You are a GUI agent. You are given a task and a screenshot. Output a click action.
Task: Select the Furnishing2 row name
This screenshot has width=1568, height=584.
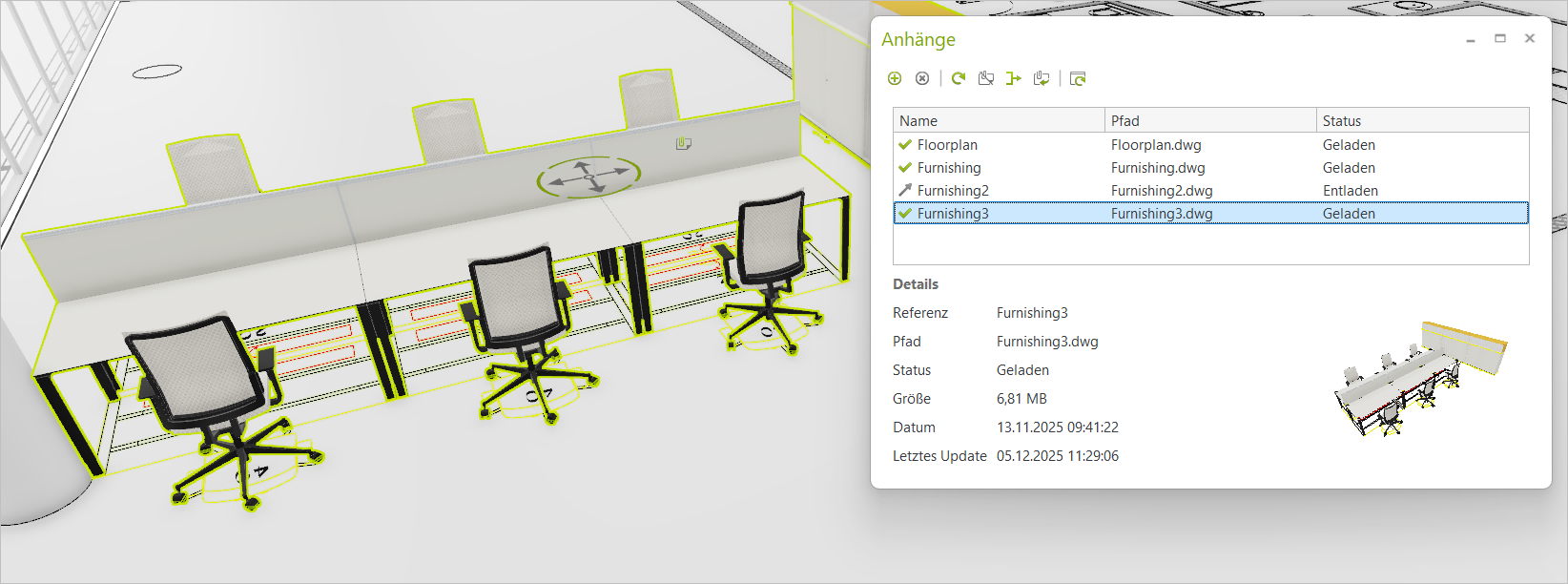pos(953,191)
